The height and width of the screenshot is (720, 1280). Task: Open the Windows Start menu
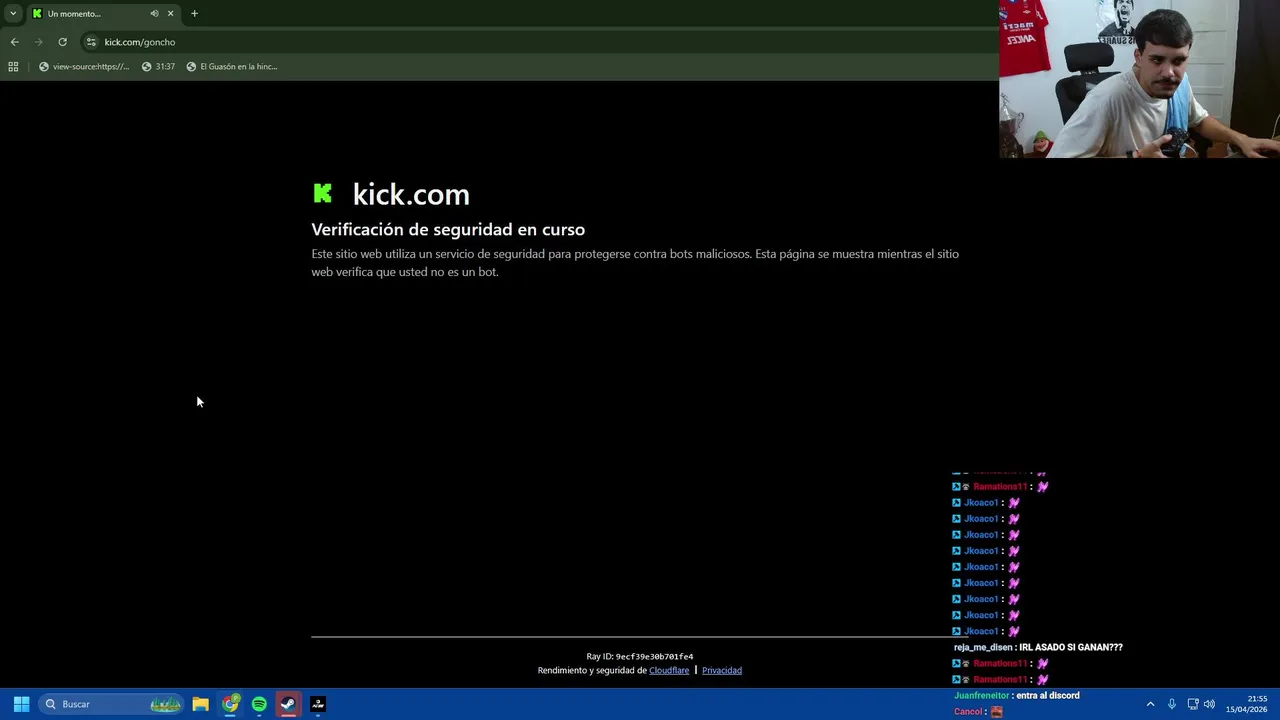click(x=21, y=704)
